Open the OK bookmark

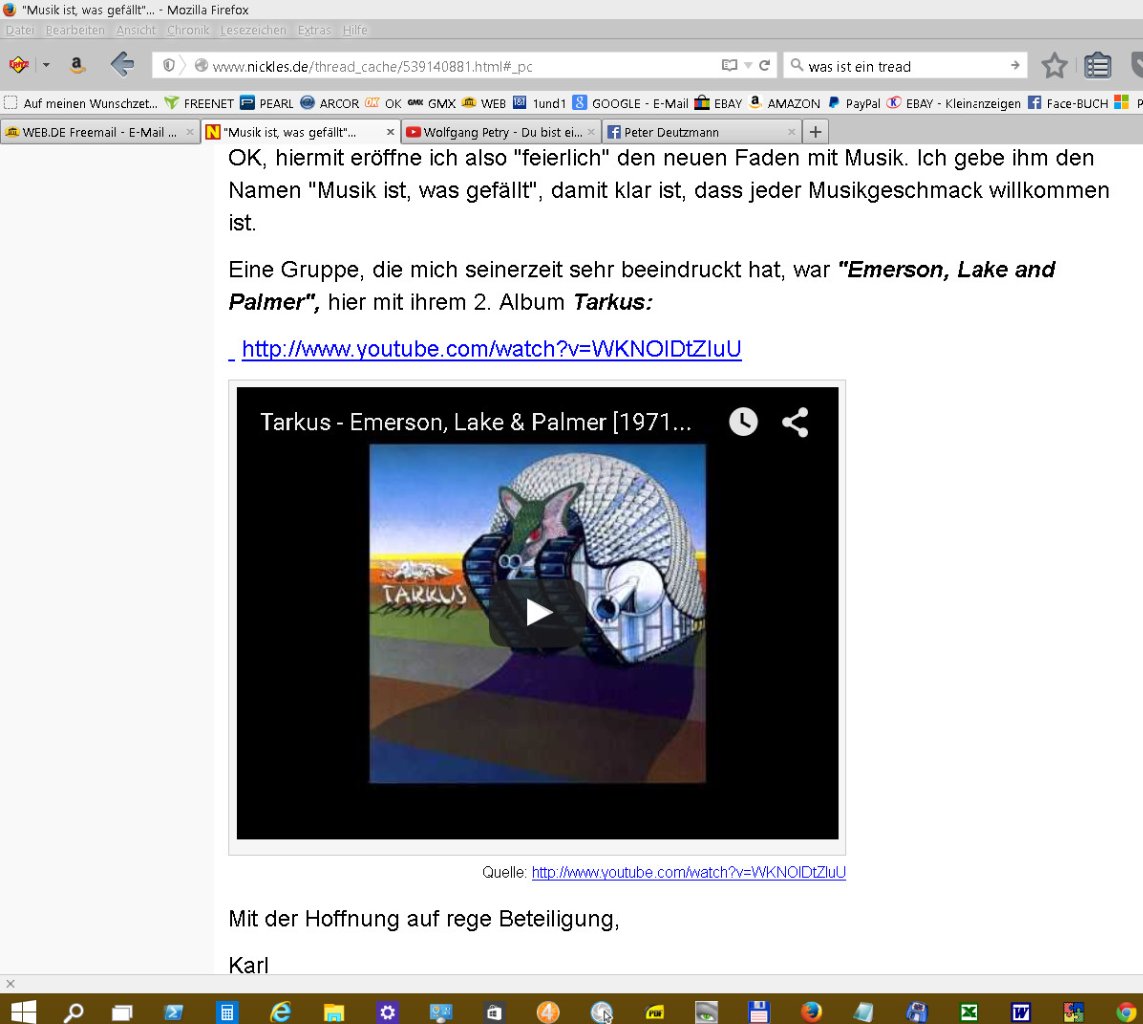pyautogui.click(x=383, y=103)
